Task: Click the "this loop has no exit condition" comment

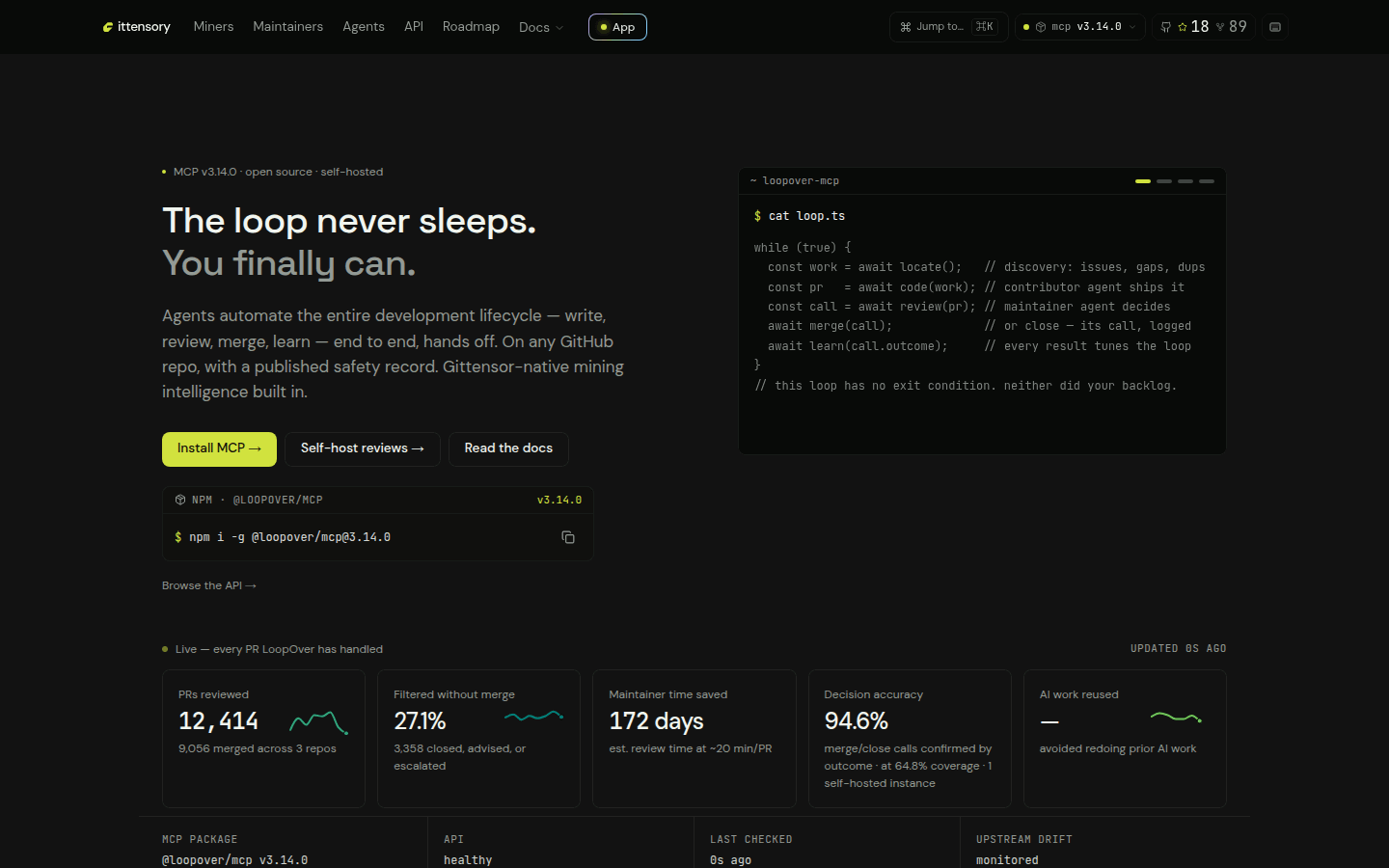Action: pyautogui.click(x=966, y=386)
